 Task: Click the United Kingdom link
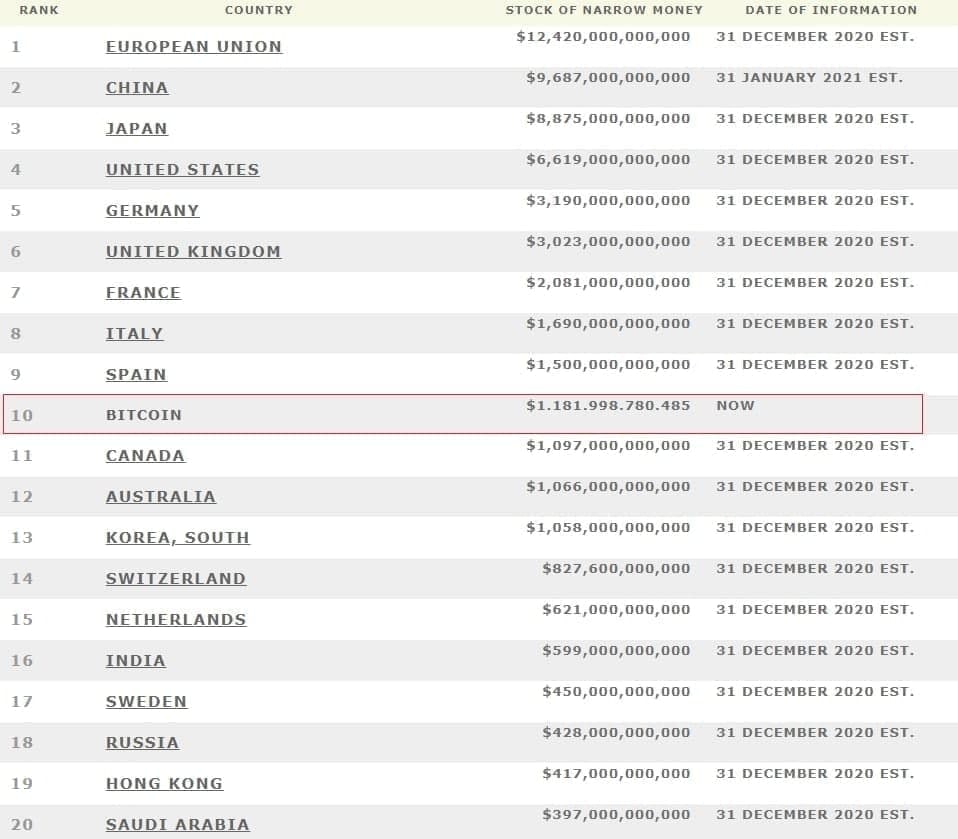[x=193, y=252]
